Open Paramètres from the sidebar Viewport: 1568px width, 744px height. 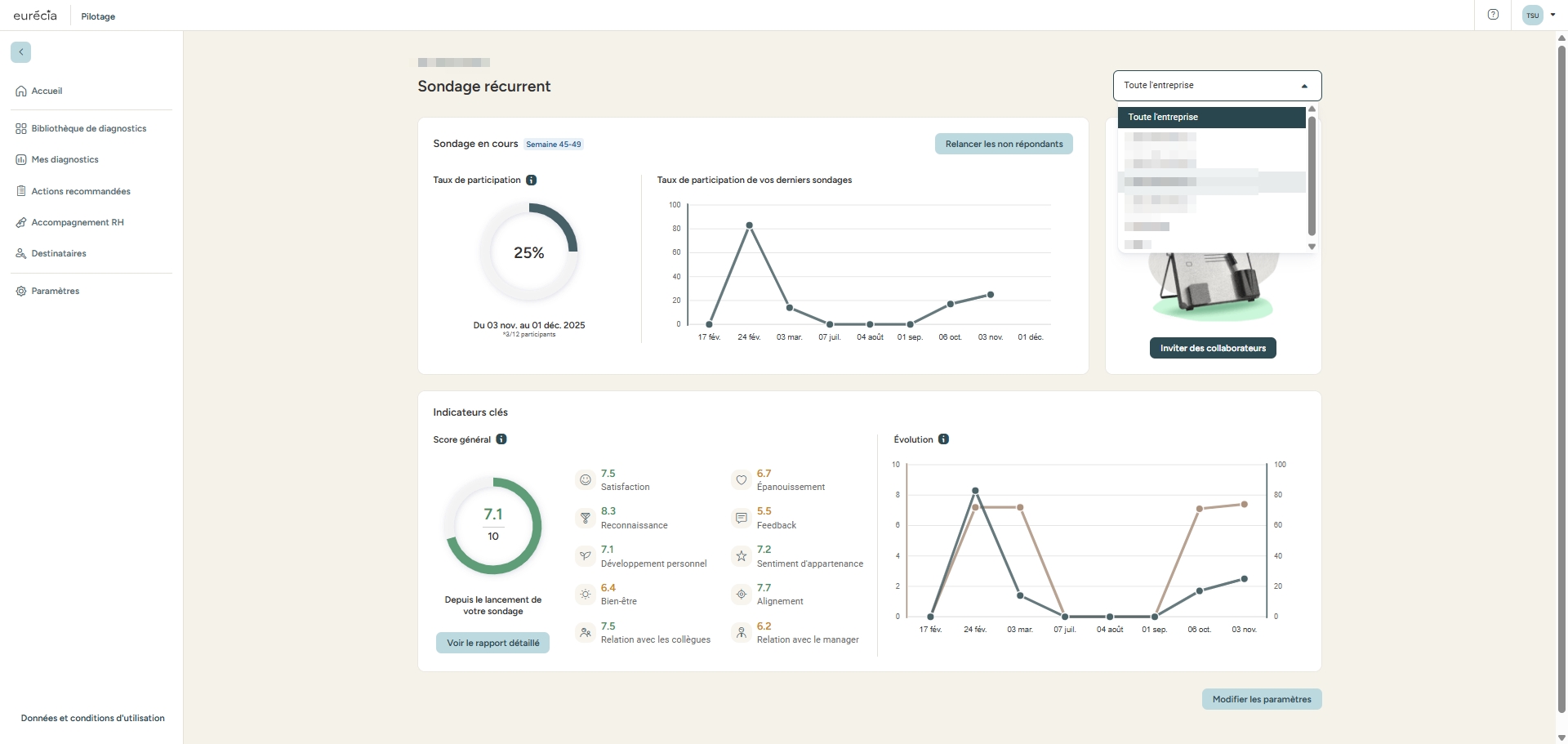pos(55,291)
